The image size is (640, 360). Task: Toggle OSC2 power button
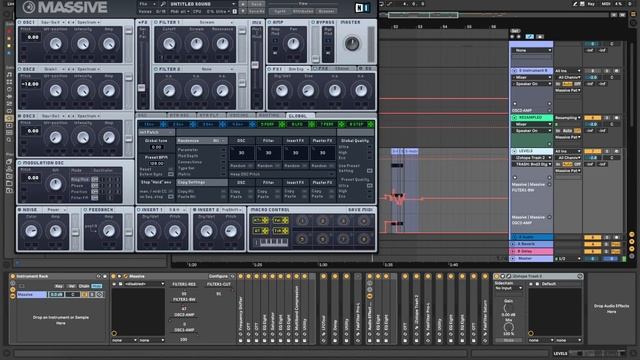tap(20, 69)
